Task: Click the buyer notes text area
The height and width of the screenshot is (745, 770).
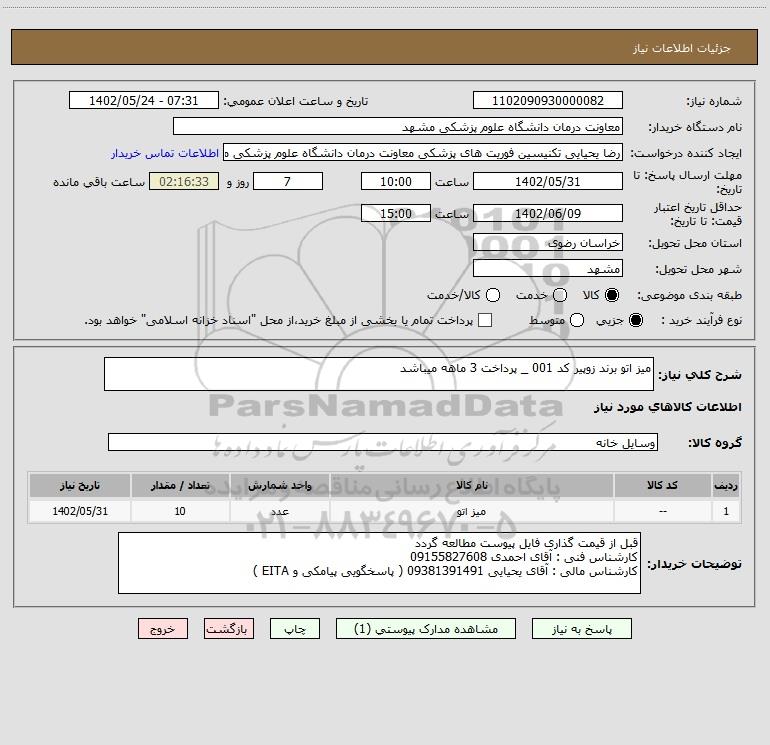Action: click(x=379, y=563)
